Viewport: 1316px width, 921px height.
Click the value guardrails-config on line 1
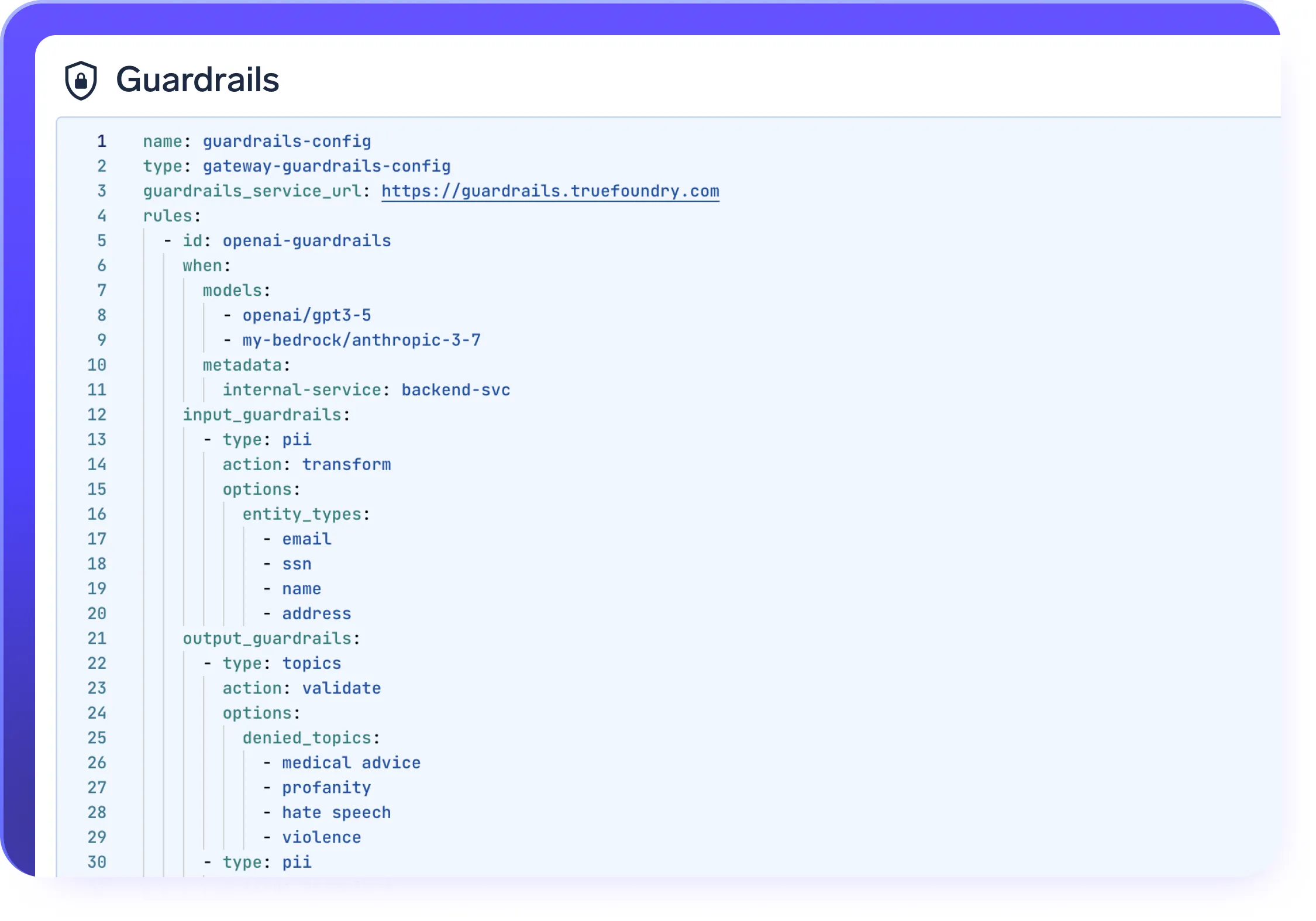[x=287, y=142]
